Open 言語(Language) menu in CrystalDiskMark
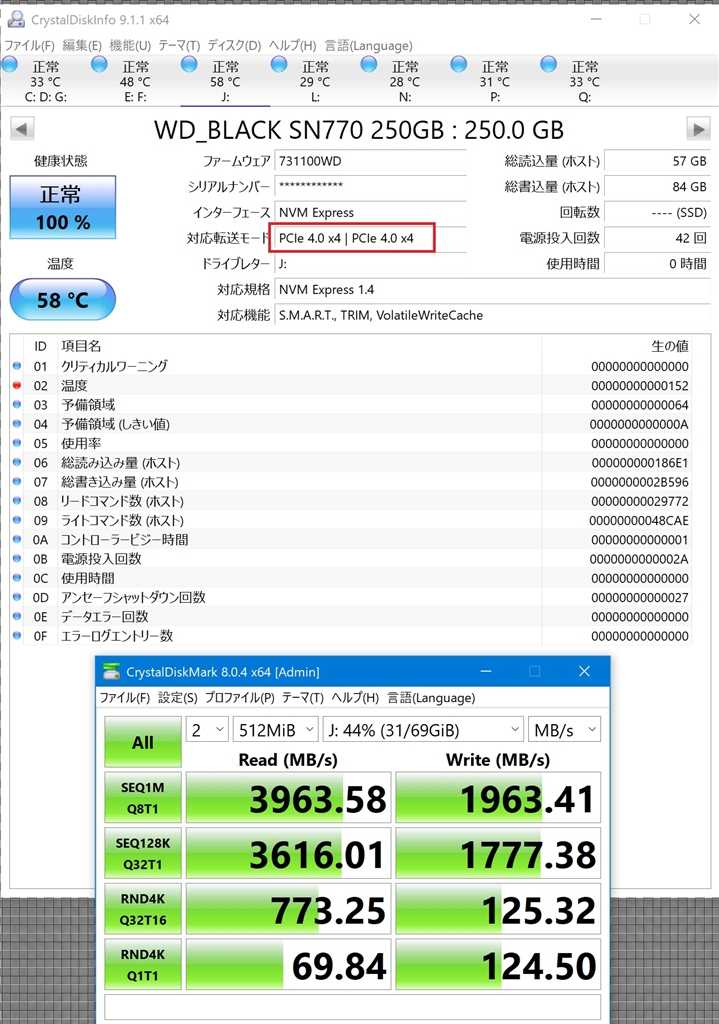719x1024 pixels. point(431,697)
